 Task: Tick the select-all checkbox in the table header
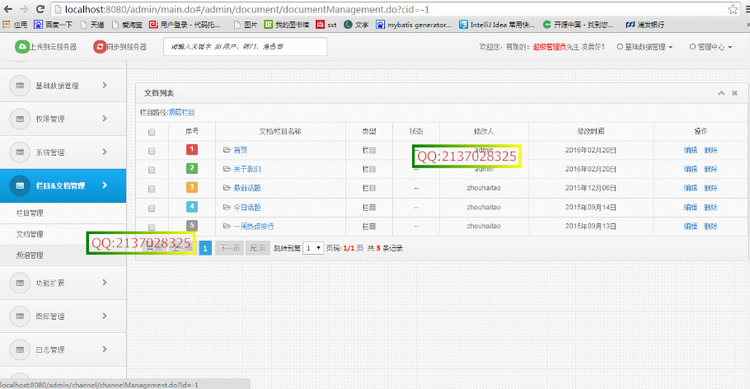(152, 132)
